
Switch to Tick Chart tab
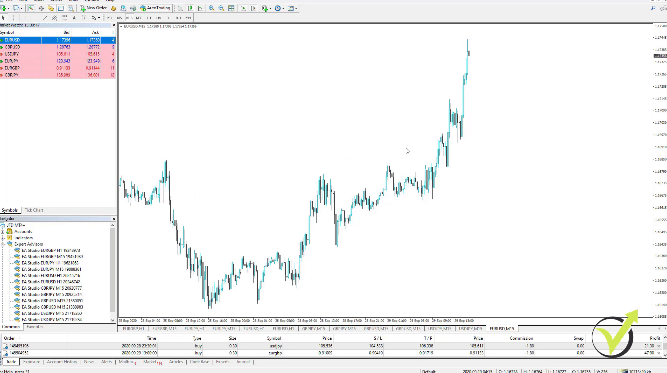(34, 210)
